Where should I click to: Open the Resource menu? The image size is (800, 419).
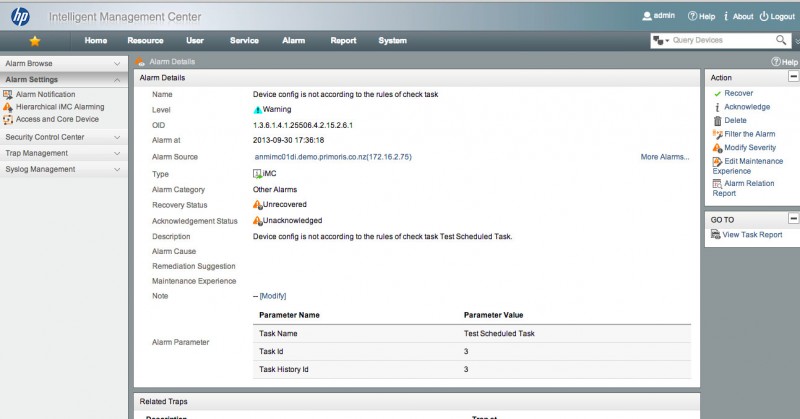click(x=145, y=40)
